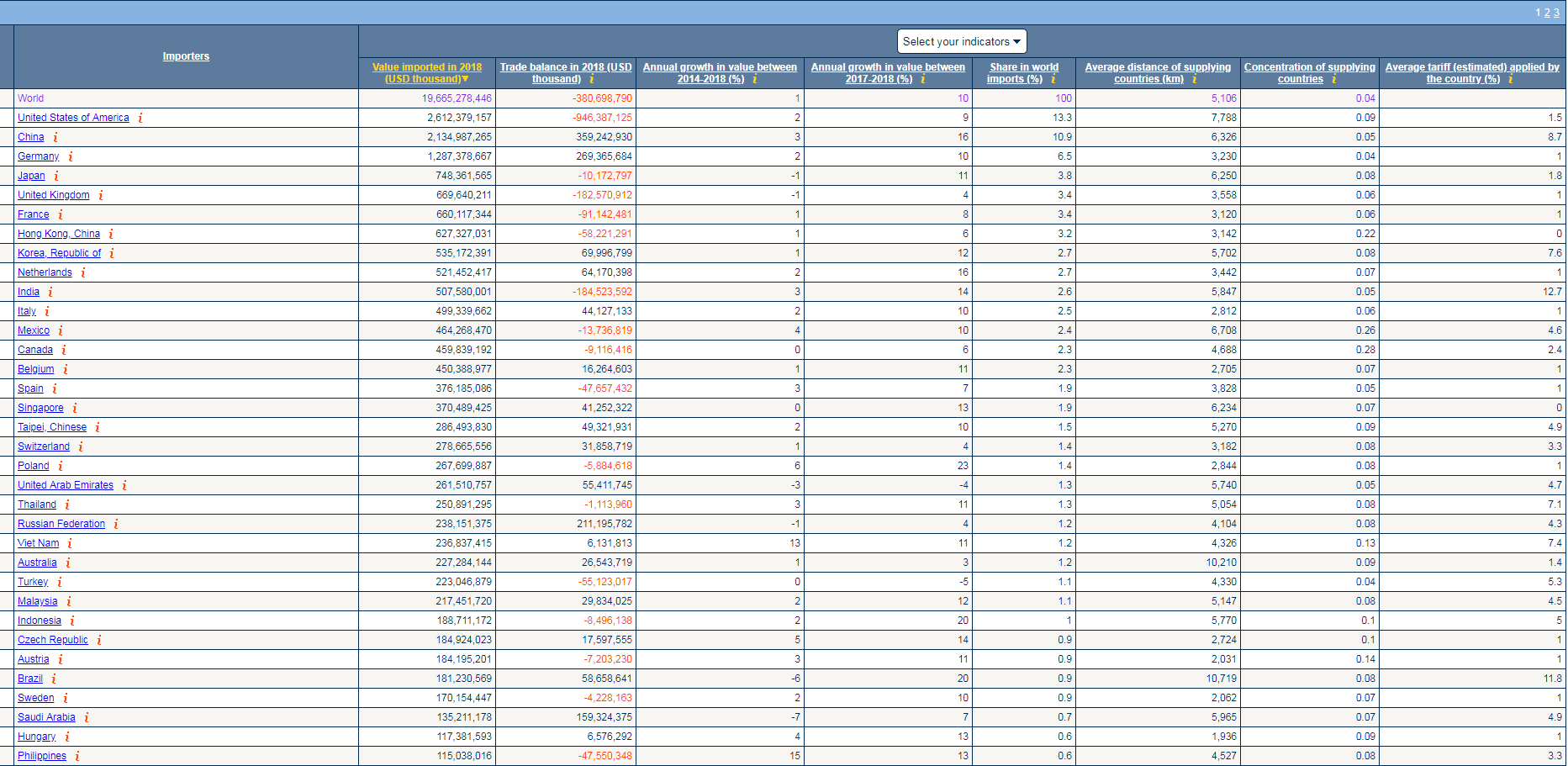Select Australia average distance 10,210
The height and width of the screenshot is (766, 1568).
[x=1222, y=563]
